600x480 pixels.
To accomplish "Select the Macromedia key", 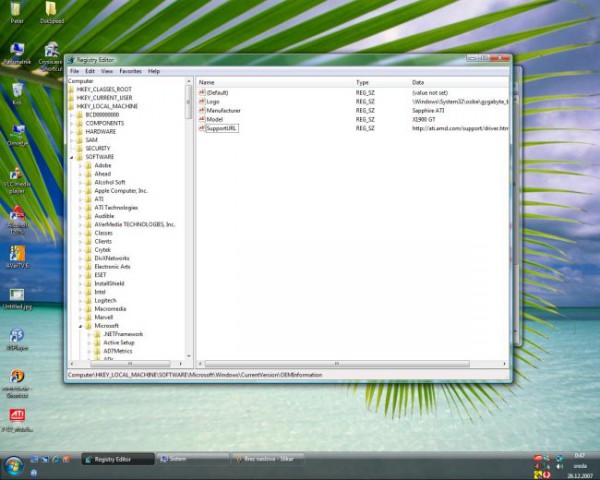I will coord(110,309).
